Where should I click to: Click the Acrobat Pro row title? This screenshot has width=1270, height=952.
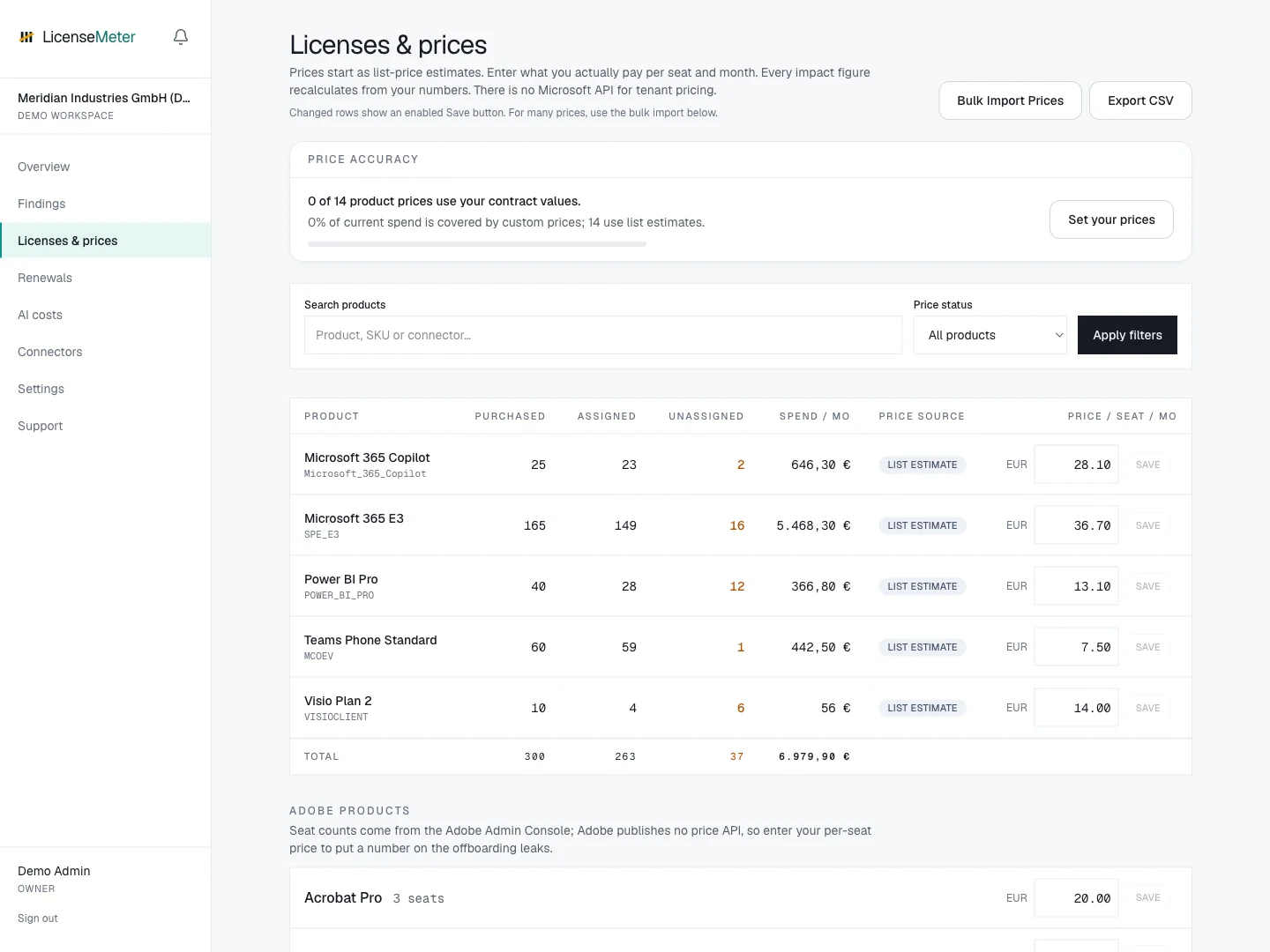point(343,897)
